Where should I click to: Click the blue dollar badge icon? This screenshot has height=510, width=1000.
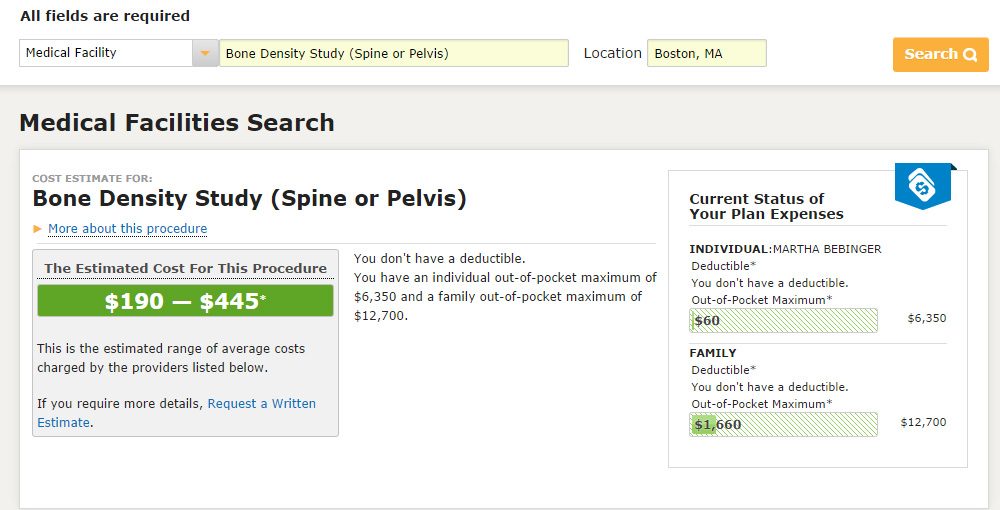point(922,185)
